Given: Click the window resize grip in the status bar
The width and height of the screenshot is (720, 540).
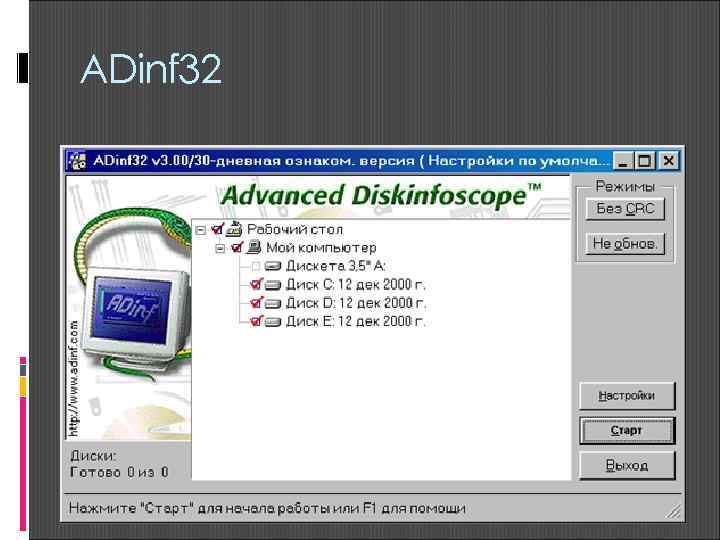Looking at the screenshot, I should (673, 511).
